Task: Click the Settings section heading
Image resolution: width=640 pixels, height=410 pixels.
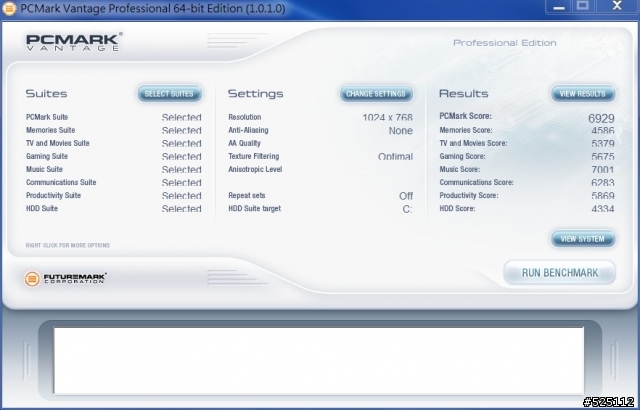Action: [256, 93]
